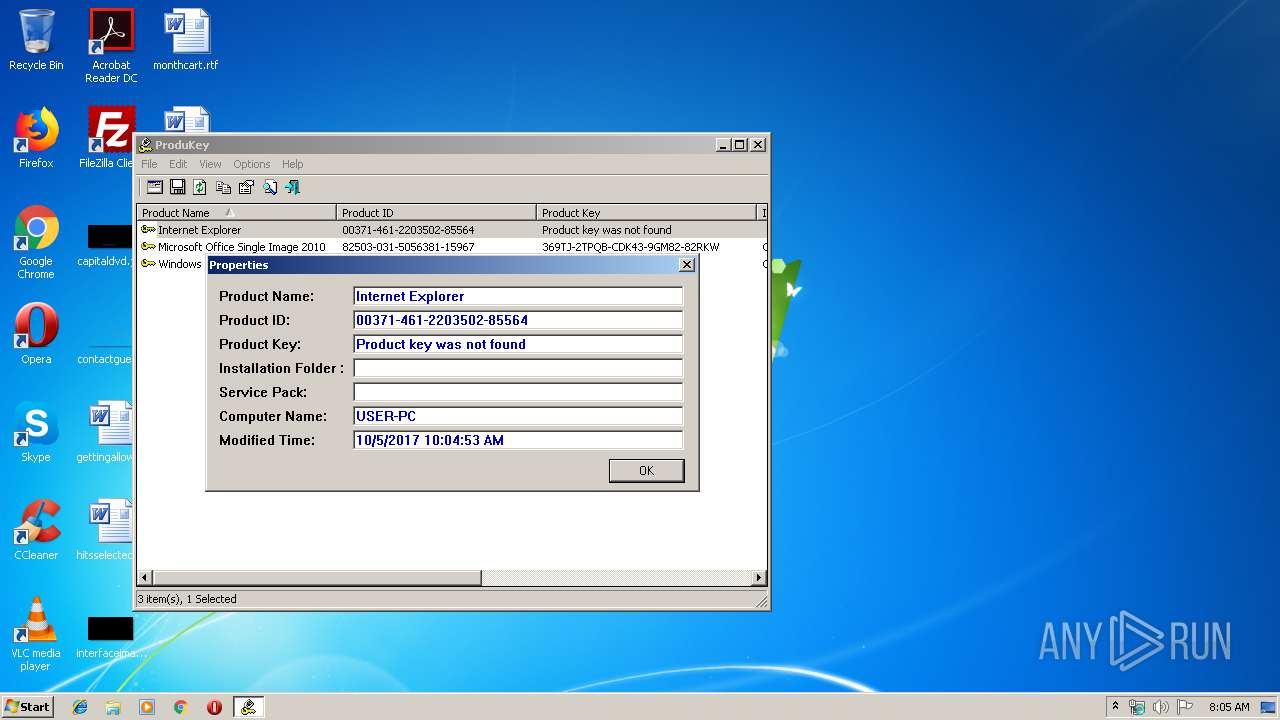Click the Modified Time field in Properties
This screenshot has width=1280, height=720.
(x=518, y=440)
